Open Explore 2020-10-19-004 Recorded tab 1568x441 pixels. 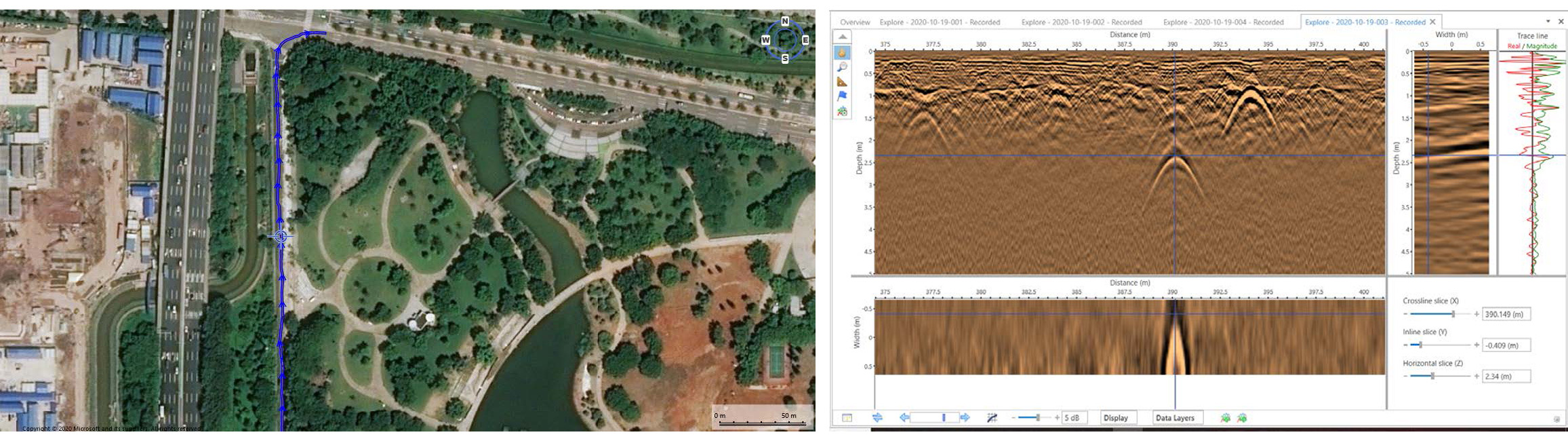coord(1223,22)
